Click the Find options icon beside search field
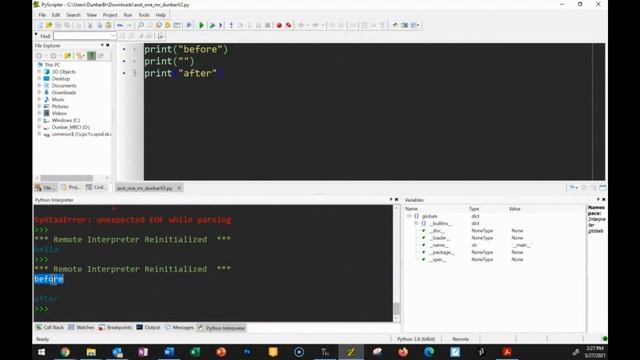The image size is (640, 360). [160, 36]
